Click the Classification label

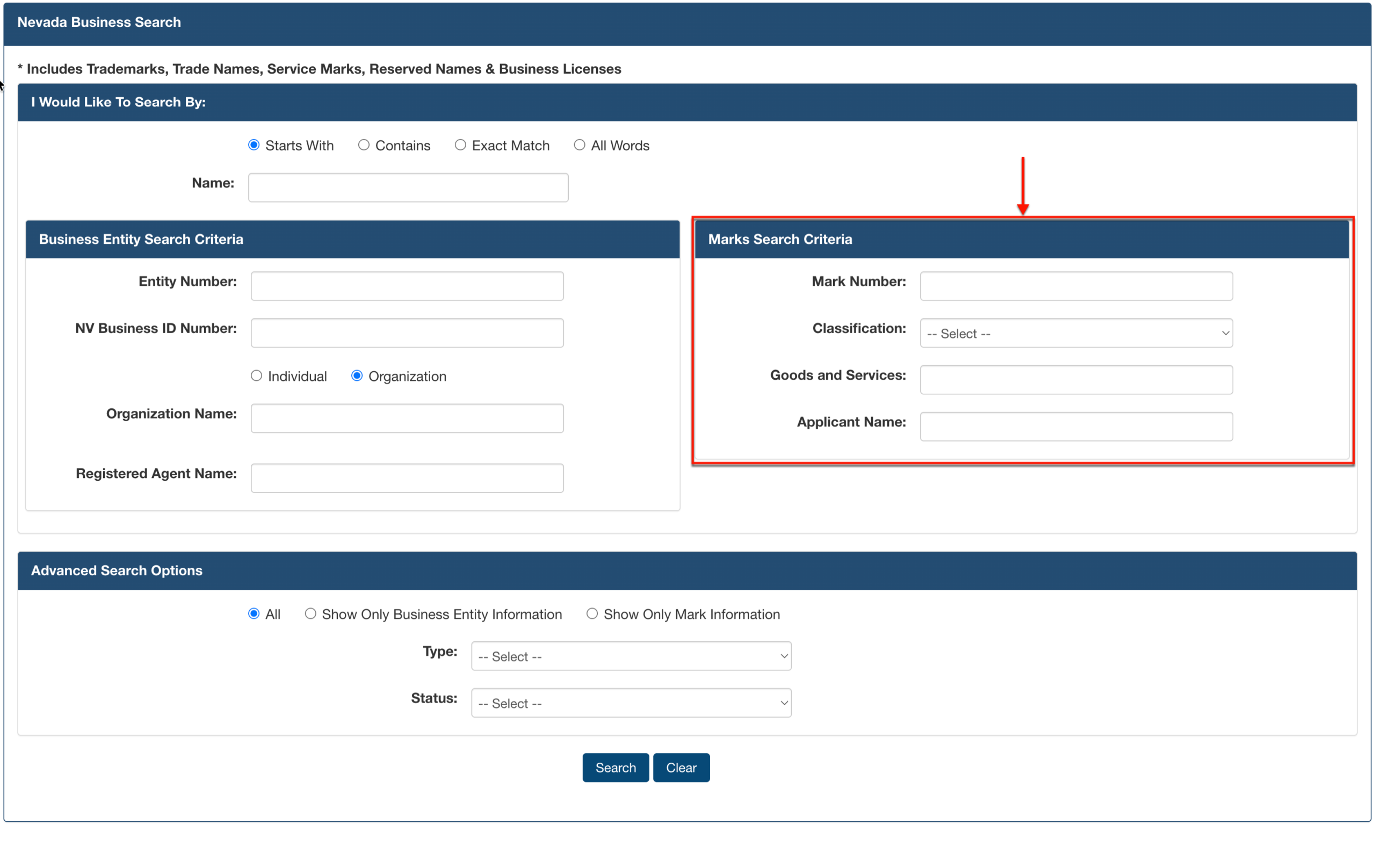tap(859, 328)
